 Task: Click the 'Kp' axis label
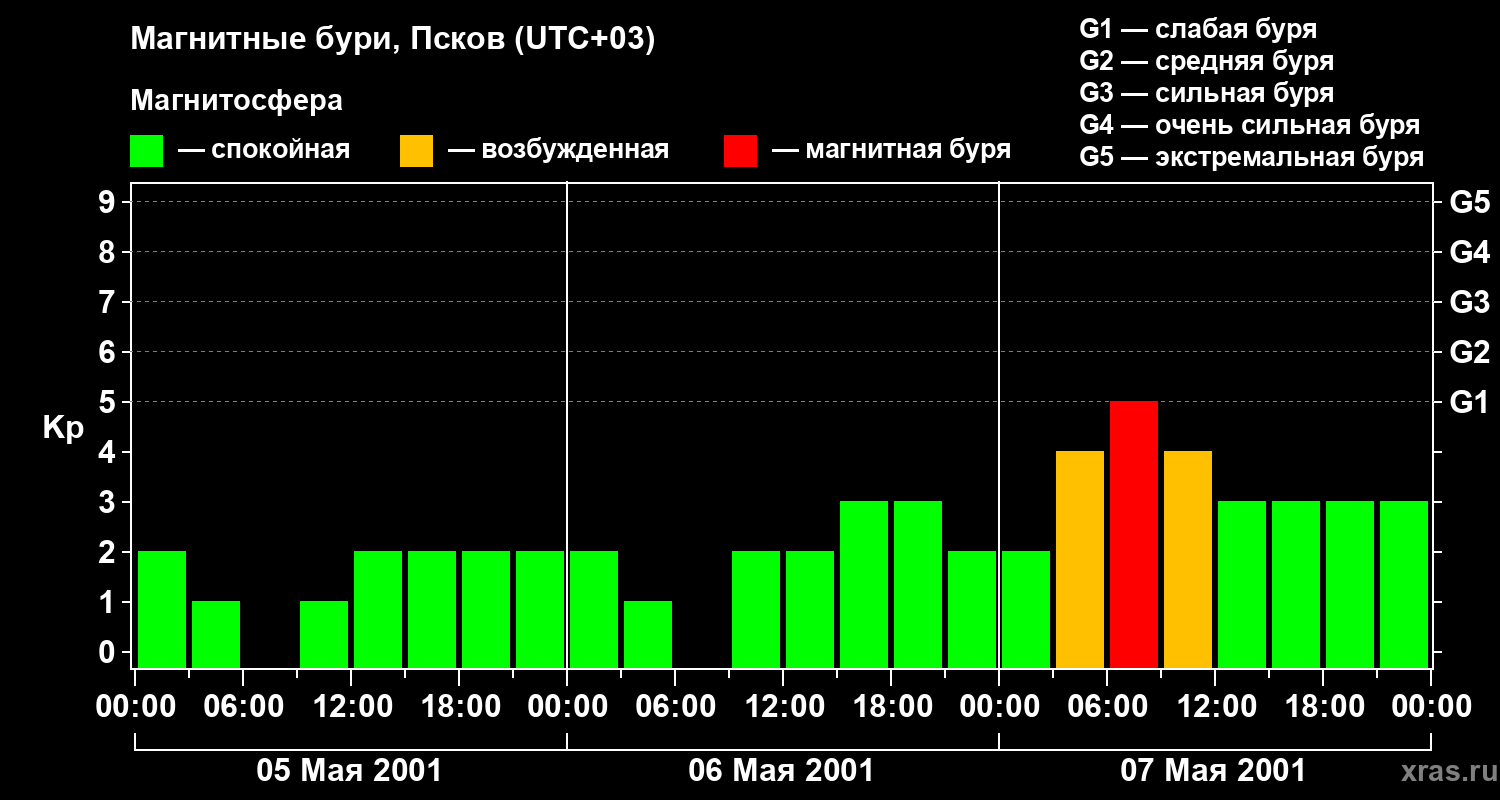pyautogui.click(x=64, y=429)
